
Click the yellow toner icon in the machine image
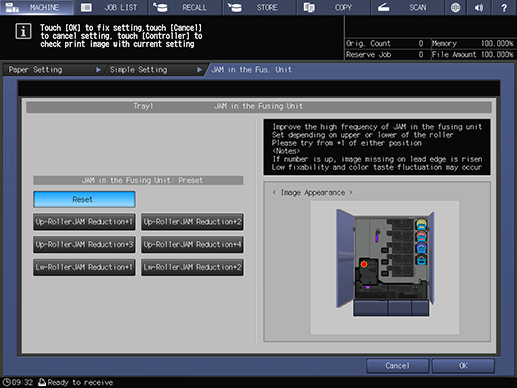click(x=421, y=224)
